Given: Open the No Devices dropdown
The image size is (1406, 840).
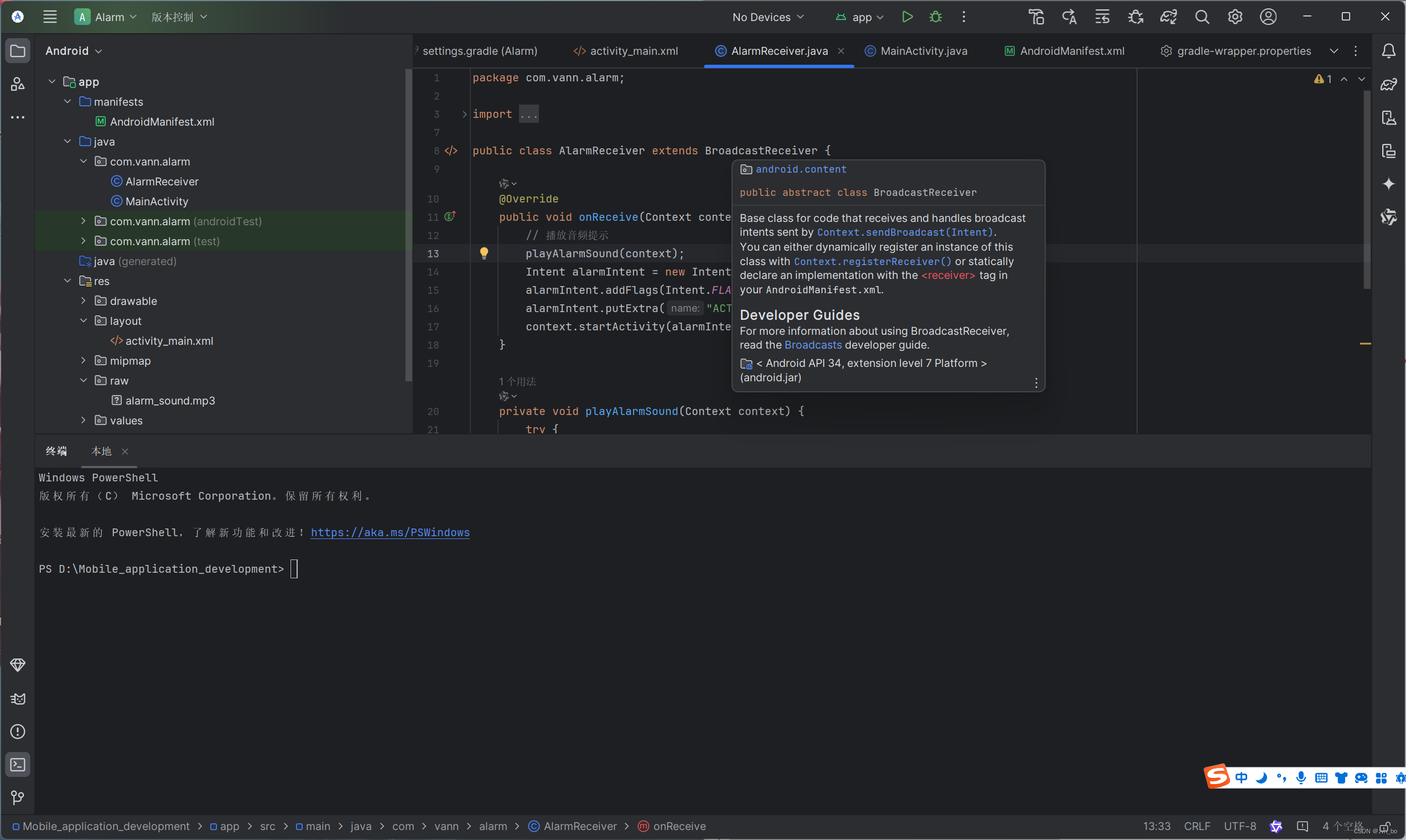Looking at the screenshot, I should pos(767,17).
